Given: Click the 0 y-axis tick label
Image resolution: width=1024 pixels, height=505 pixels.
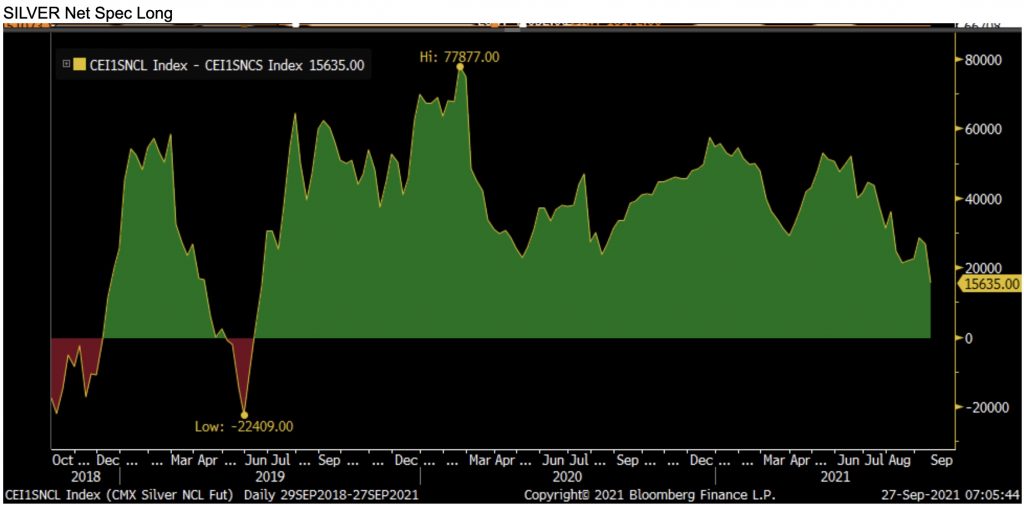Looking at the screenshot, I should coord(967,338).
